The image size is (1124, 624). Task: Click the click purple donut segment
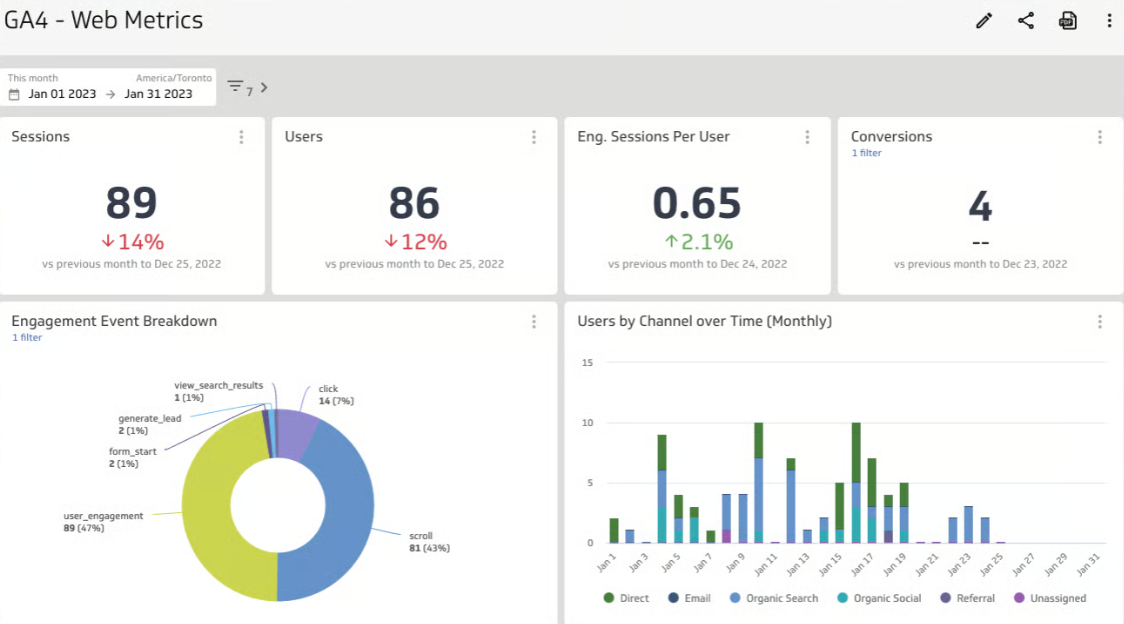[x=295, y=433]
